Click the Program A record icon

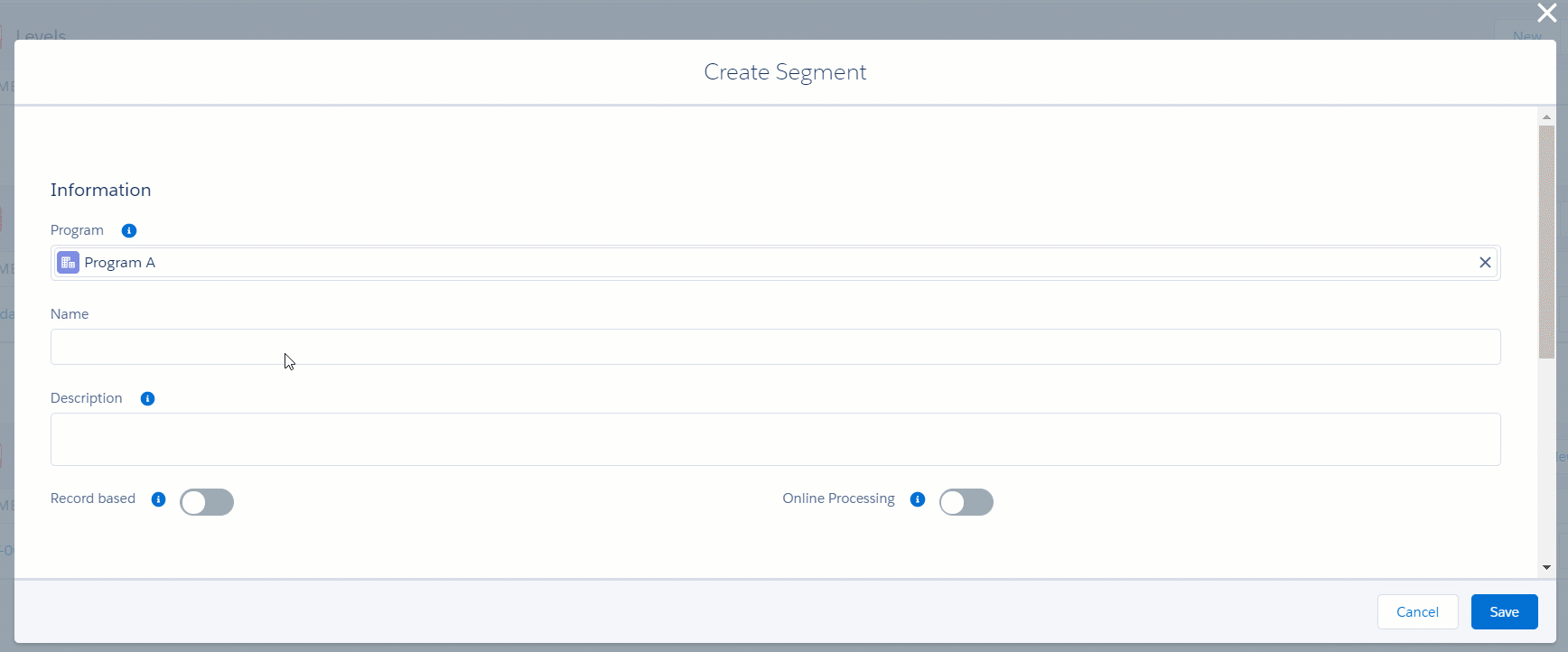tap(68, 262)
